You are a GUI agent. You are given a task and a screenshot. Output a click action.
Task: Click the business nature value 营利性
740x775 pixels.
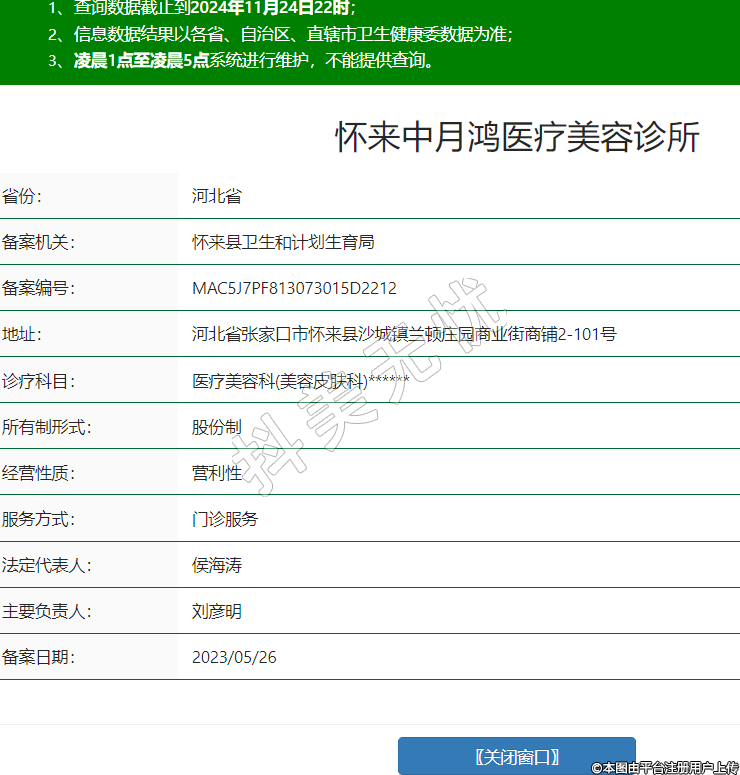point(217,473)
